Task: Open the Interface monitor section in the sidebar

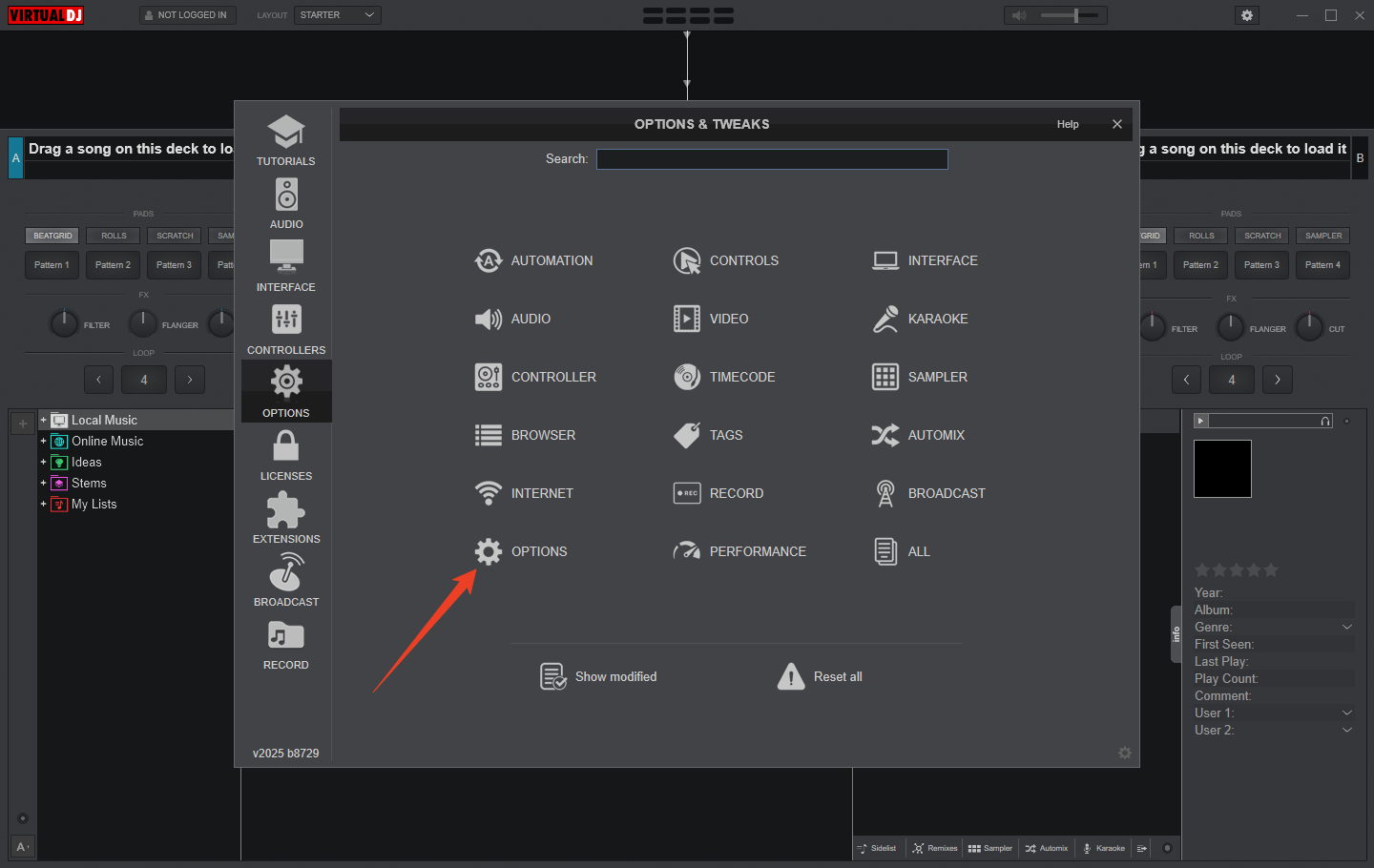Action: pos(285,266)
